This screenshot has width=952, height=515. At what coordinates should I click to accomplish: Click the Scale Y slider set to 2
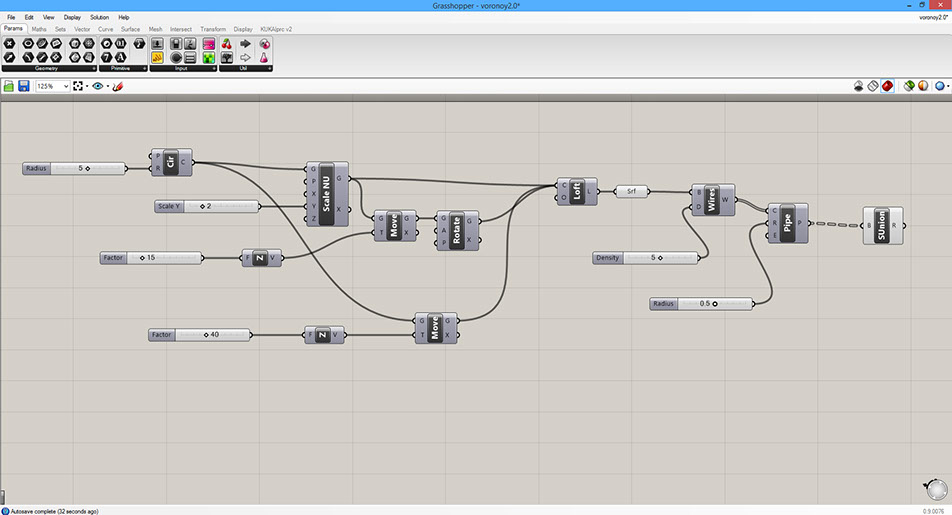[x=208, y=206]
